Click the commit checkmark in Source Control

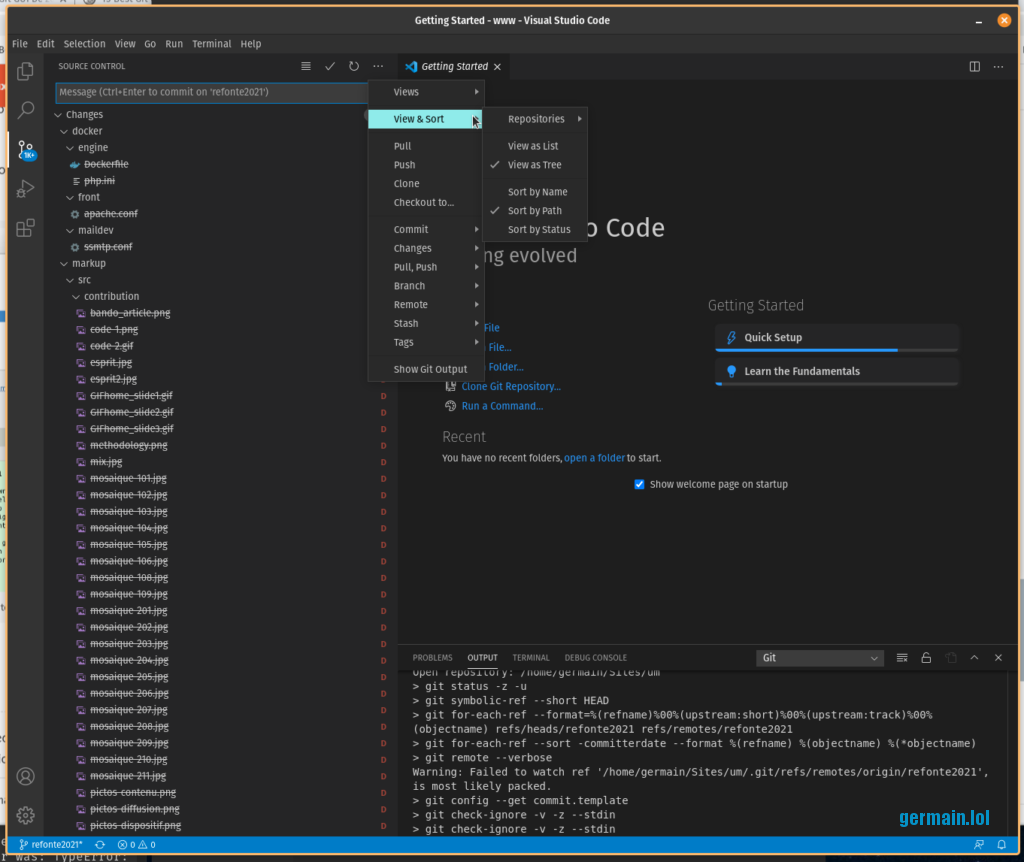click(x=330, y=66)
